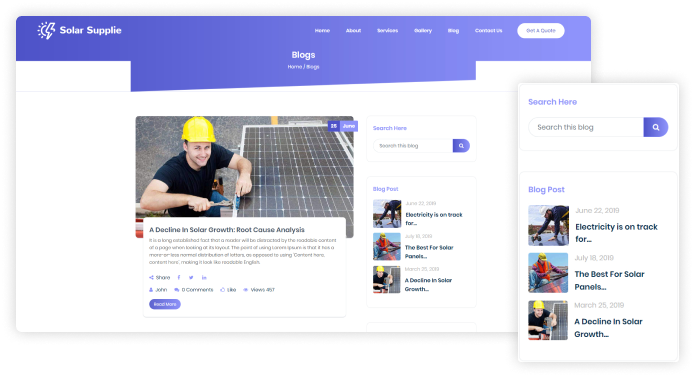Share the article on Twitter

pyautogui.click(x=191, y=277)
